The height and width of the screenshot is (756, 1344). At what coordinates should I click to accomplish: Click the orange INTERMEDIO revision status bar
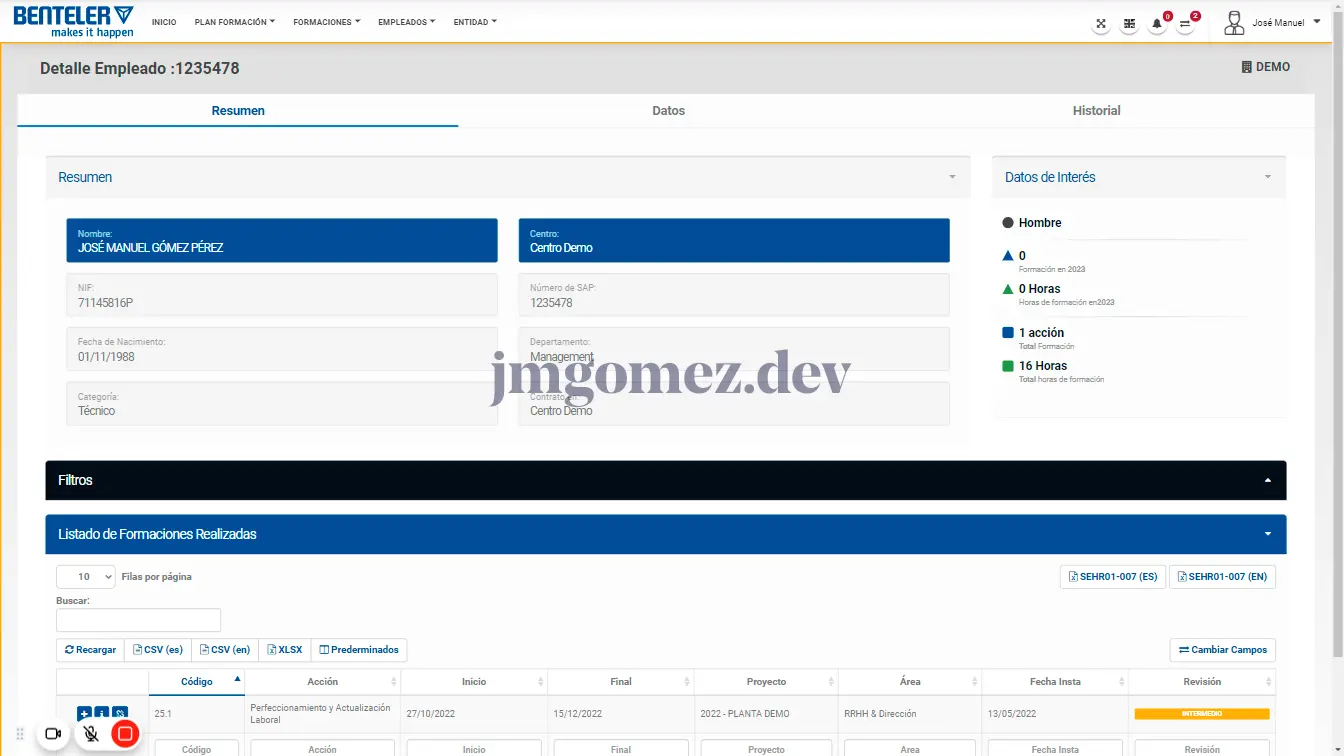pos(1201,714)
